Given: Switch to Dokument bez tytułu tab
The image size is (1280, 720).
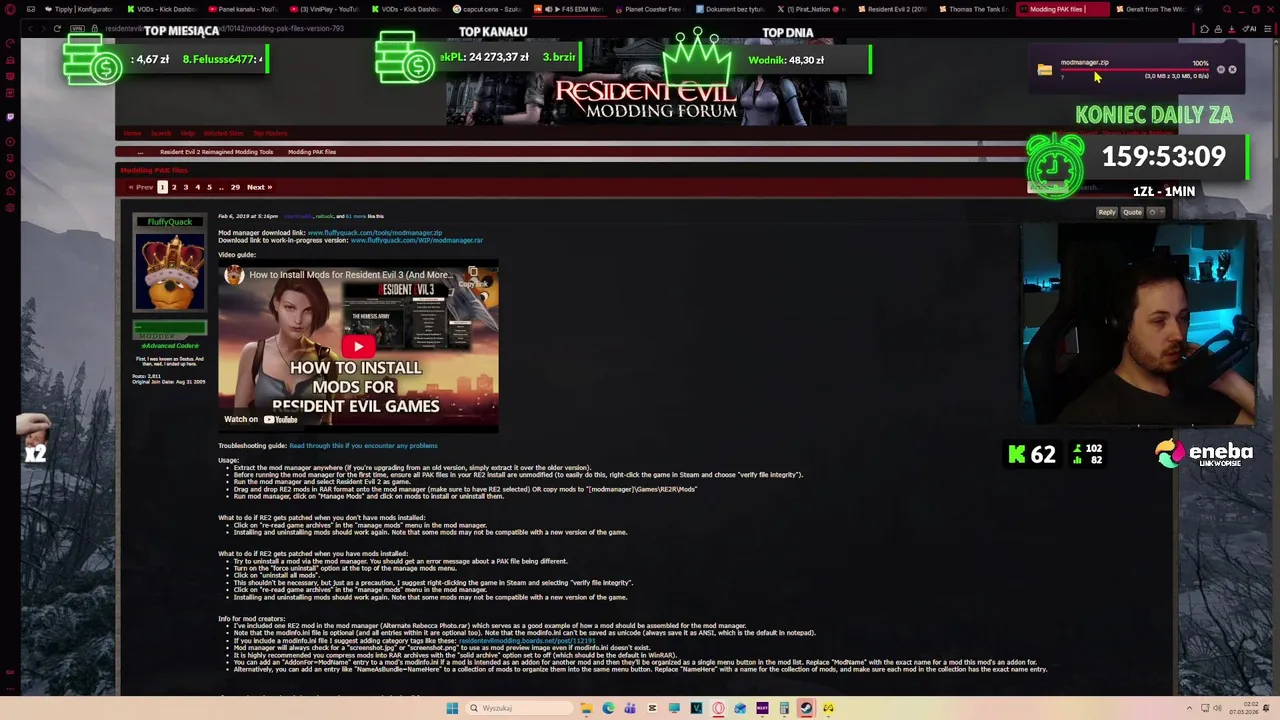Looking at the screenshot, I should (733, 9).
